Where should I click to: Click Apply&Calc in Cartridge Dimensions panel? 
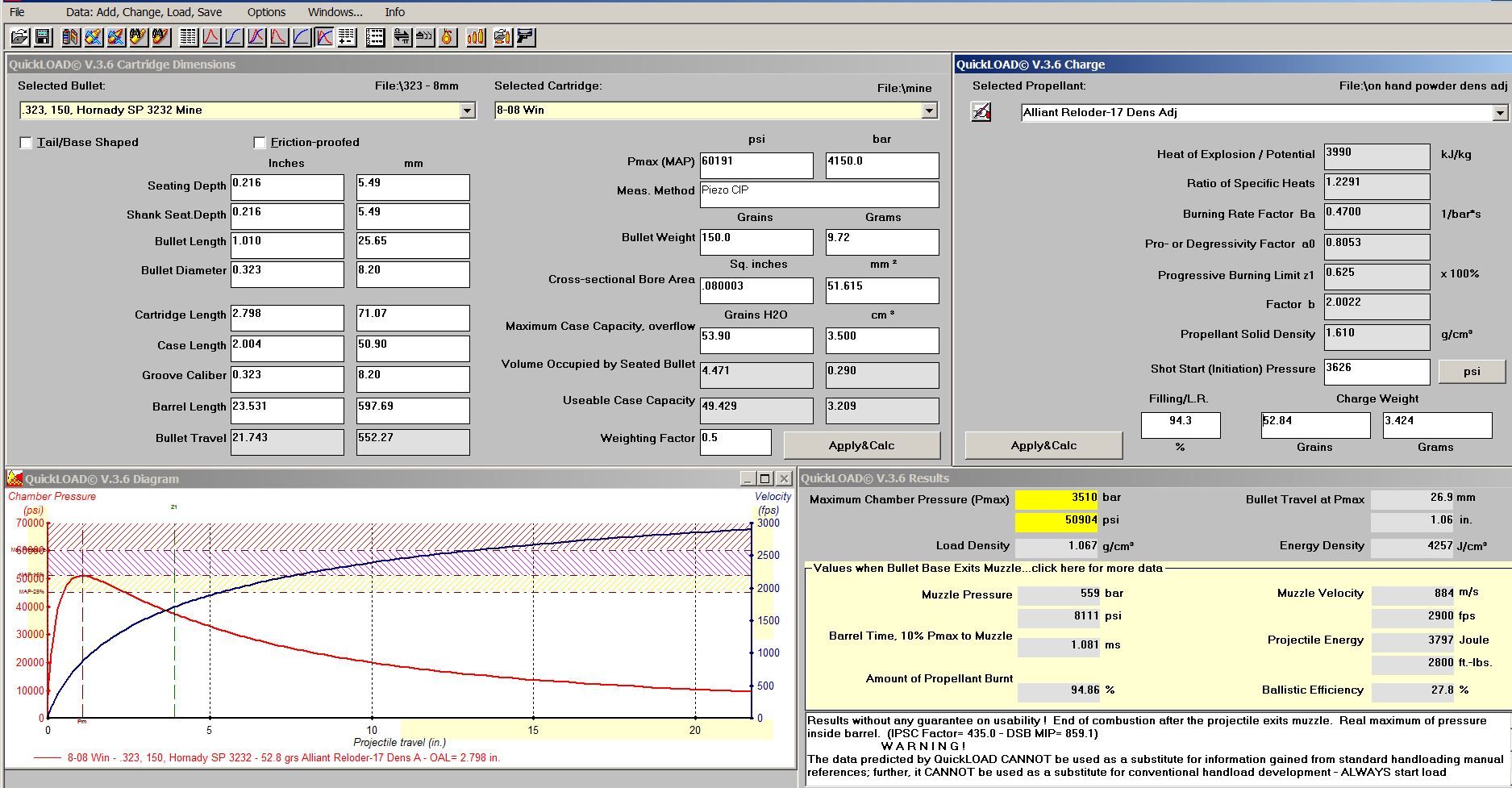pyautogui.click(x=861, y=445)
